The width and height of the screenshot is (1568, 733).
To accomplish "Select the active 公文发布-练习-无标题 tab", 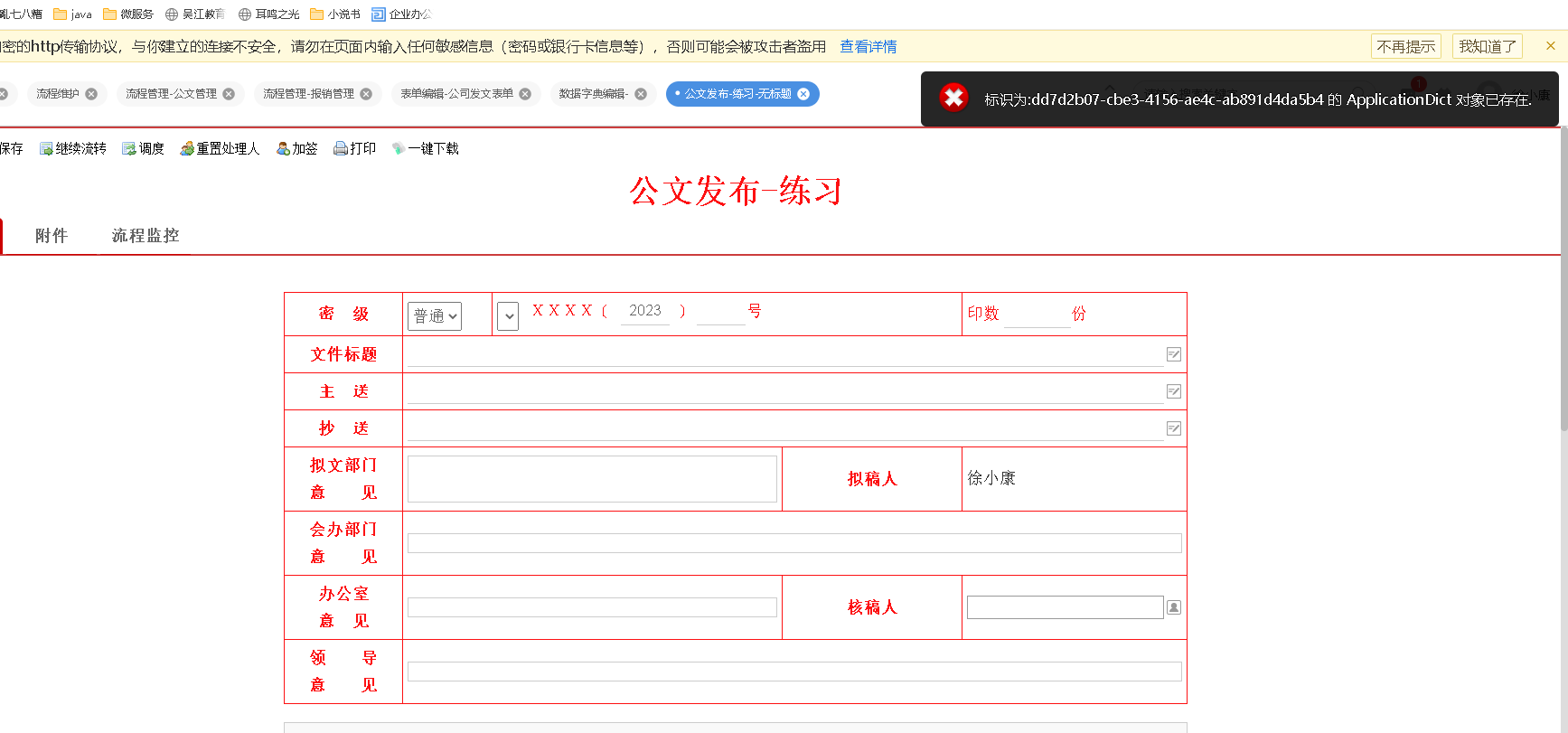I will [x=737, y=94].
